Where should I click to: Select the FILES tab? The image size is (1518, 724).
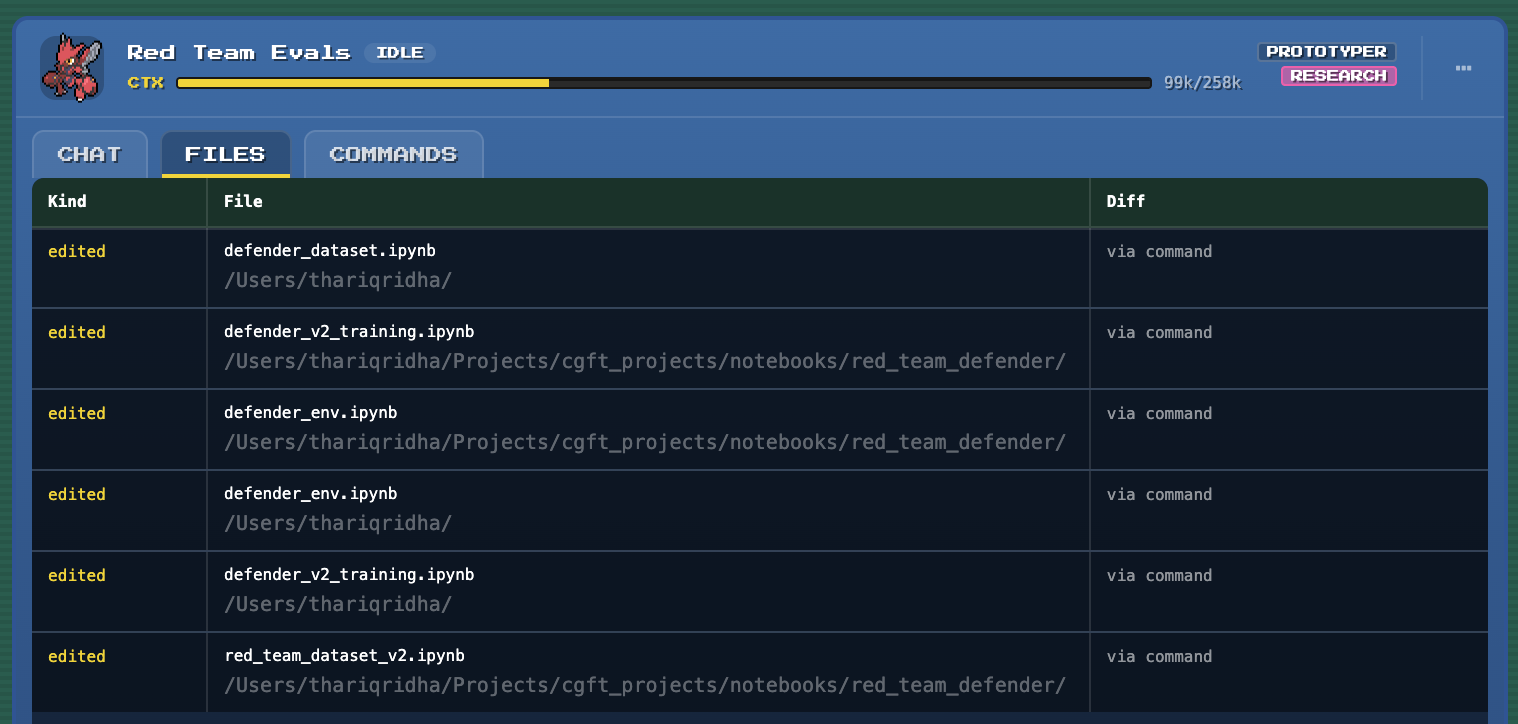point(226,154)
